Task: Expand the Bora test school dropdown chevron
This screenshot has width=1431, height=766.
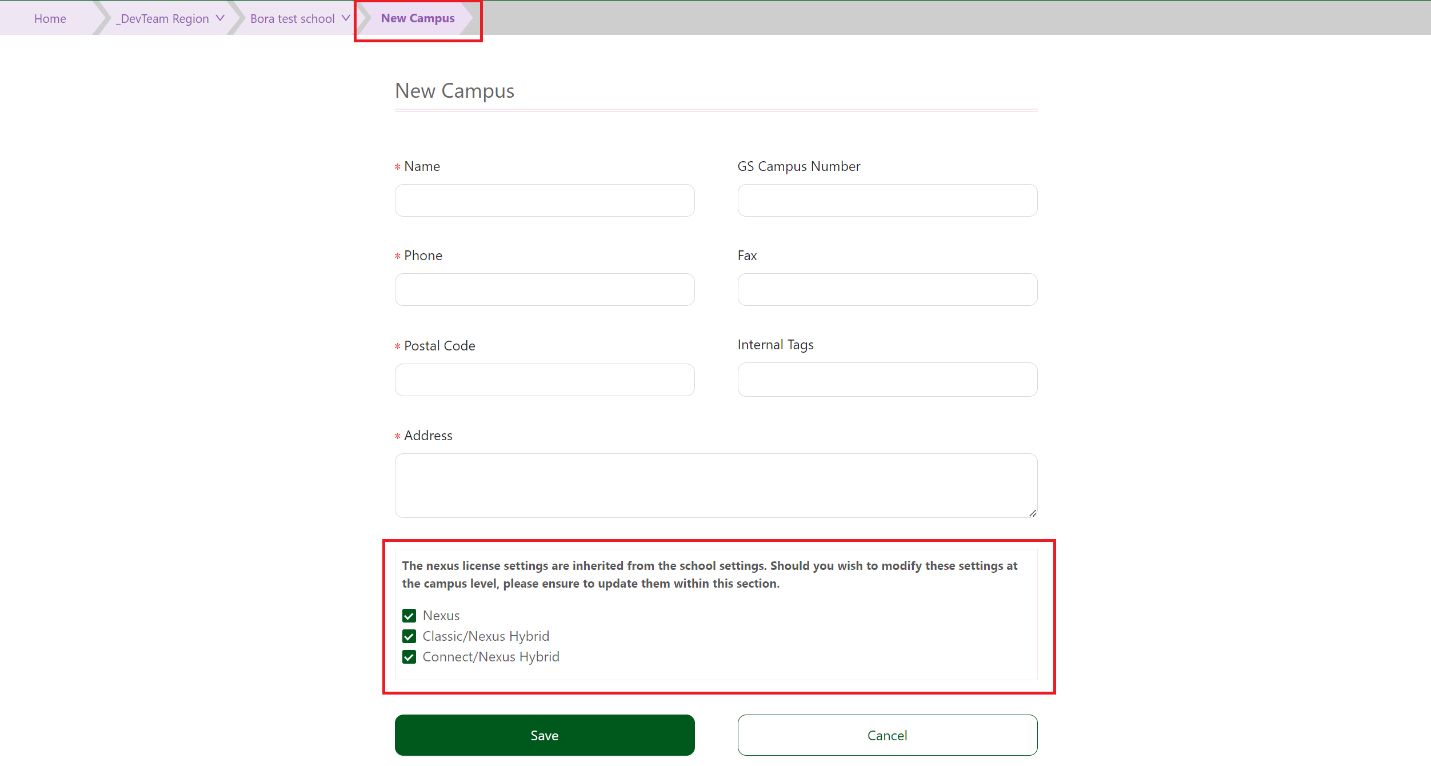Action: [x=346, y=18]
